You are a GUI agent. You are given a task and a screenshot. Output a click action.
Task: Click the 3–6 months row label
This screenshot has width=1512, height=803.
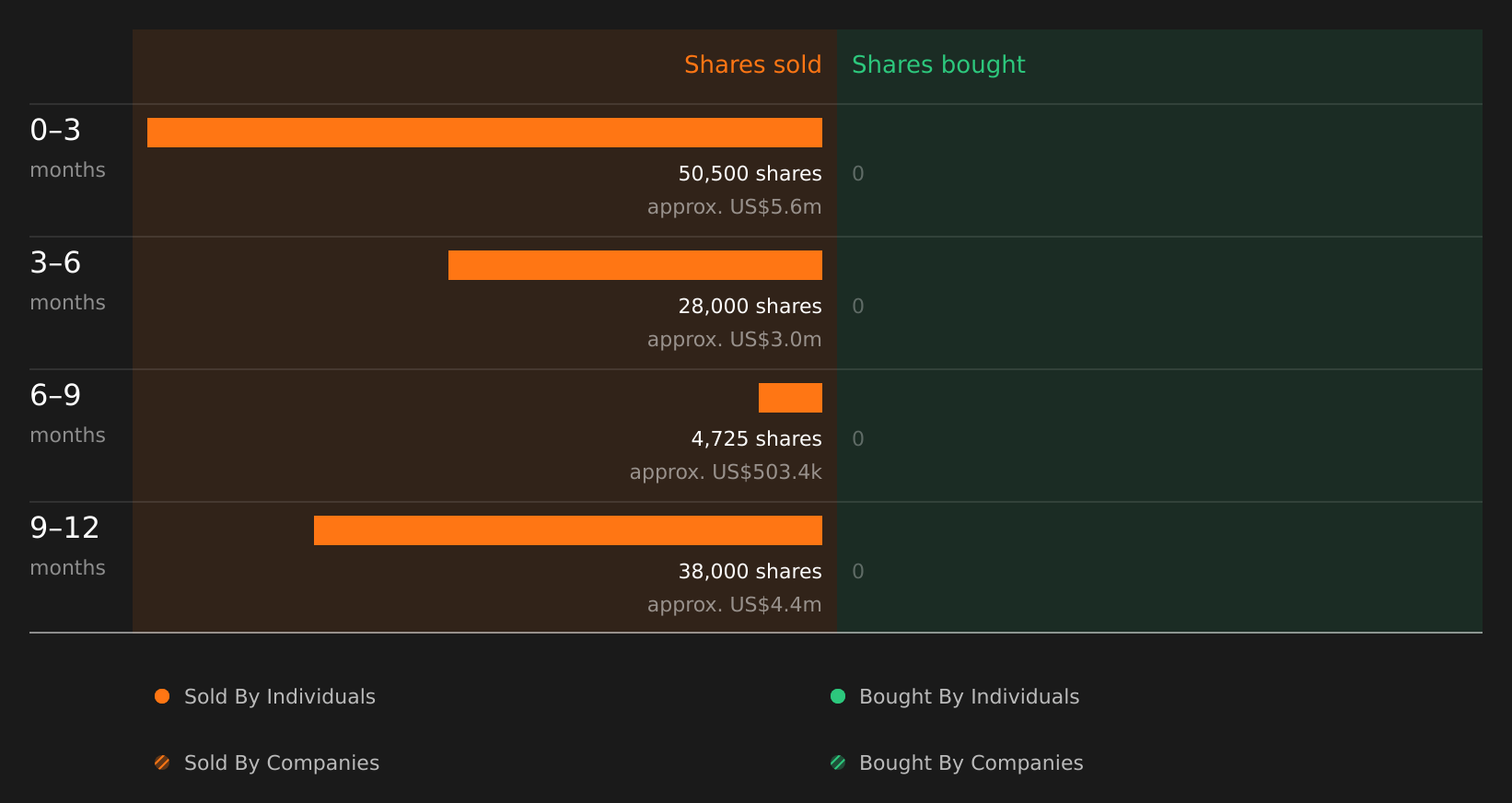coord(67,281)
